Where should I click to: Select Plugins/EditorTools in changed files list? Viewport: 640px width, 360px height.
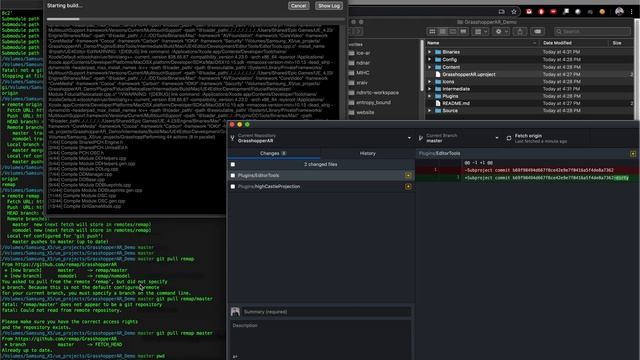click(x=321, y=176)
